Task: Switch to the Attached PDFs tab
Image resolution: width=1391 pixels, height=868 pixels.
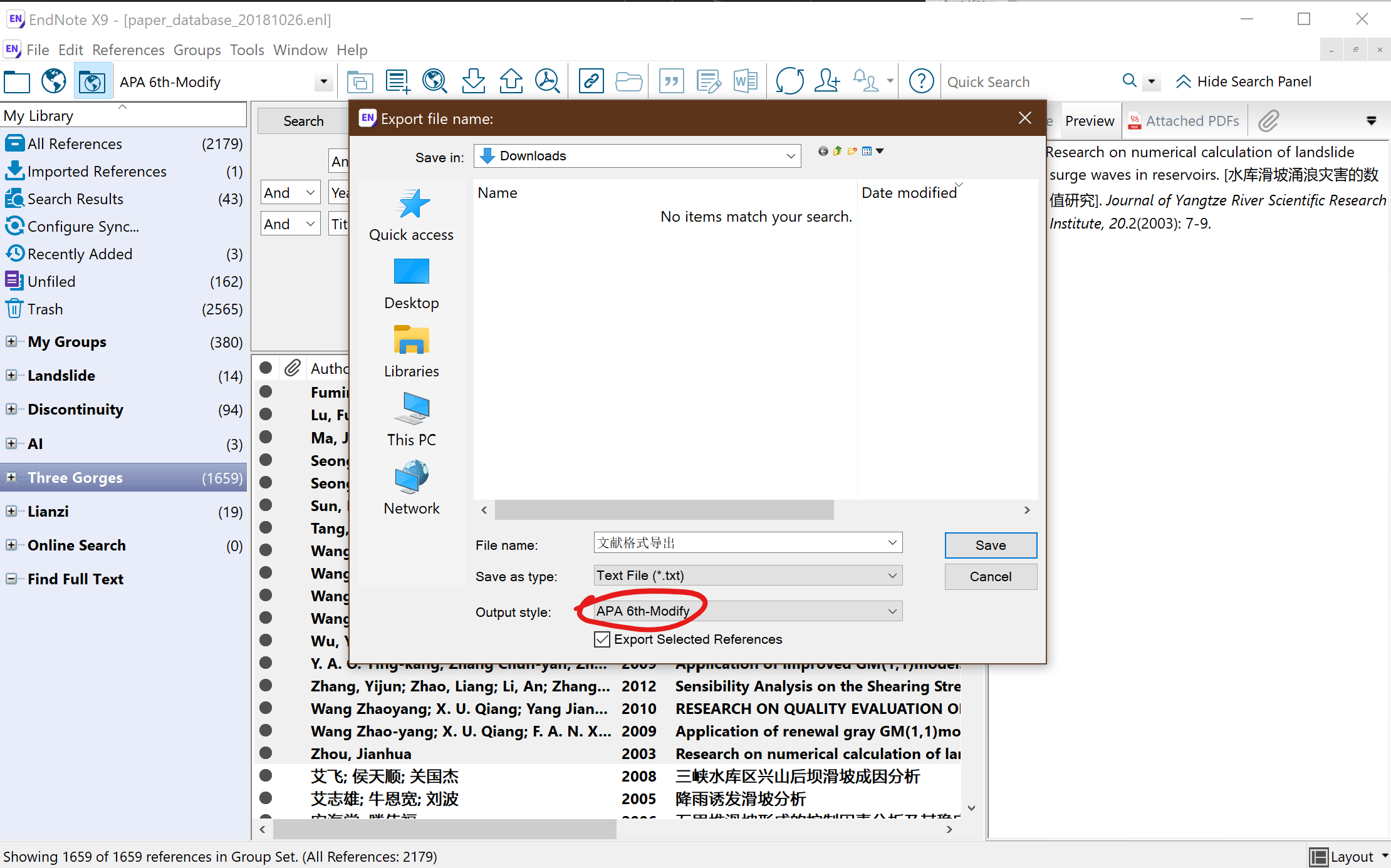Action: [x=1184, y=121]
